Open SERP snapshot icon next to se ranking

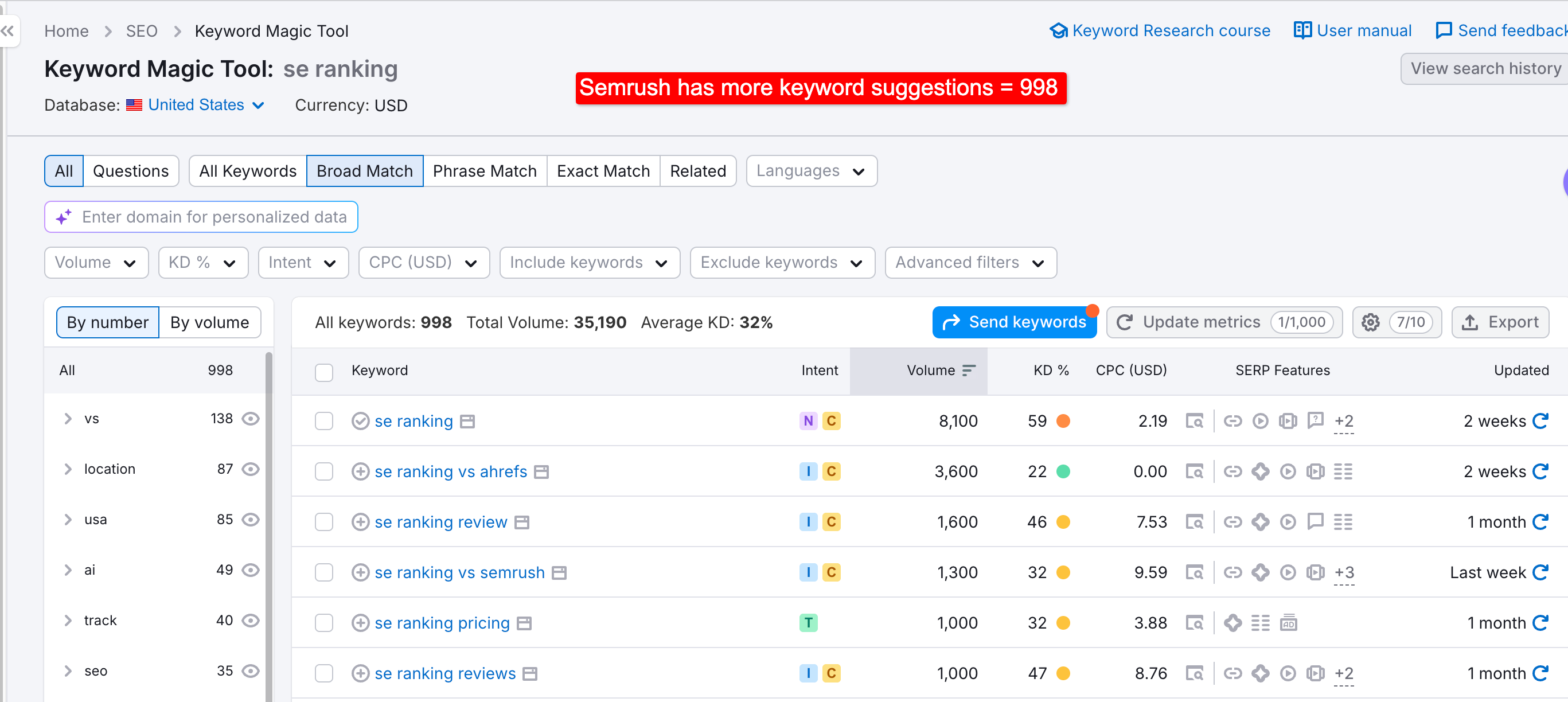click(x=467, y=422)
